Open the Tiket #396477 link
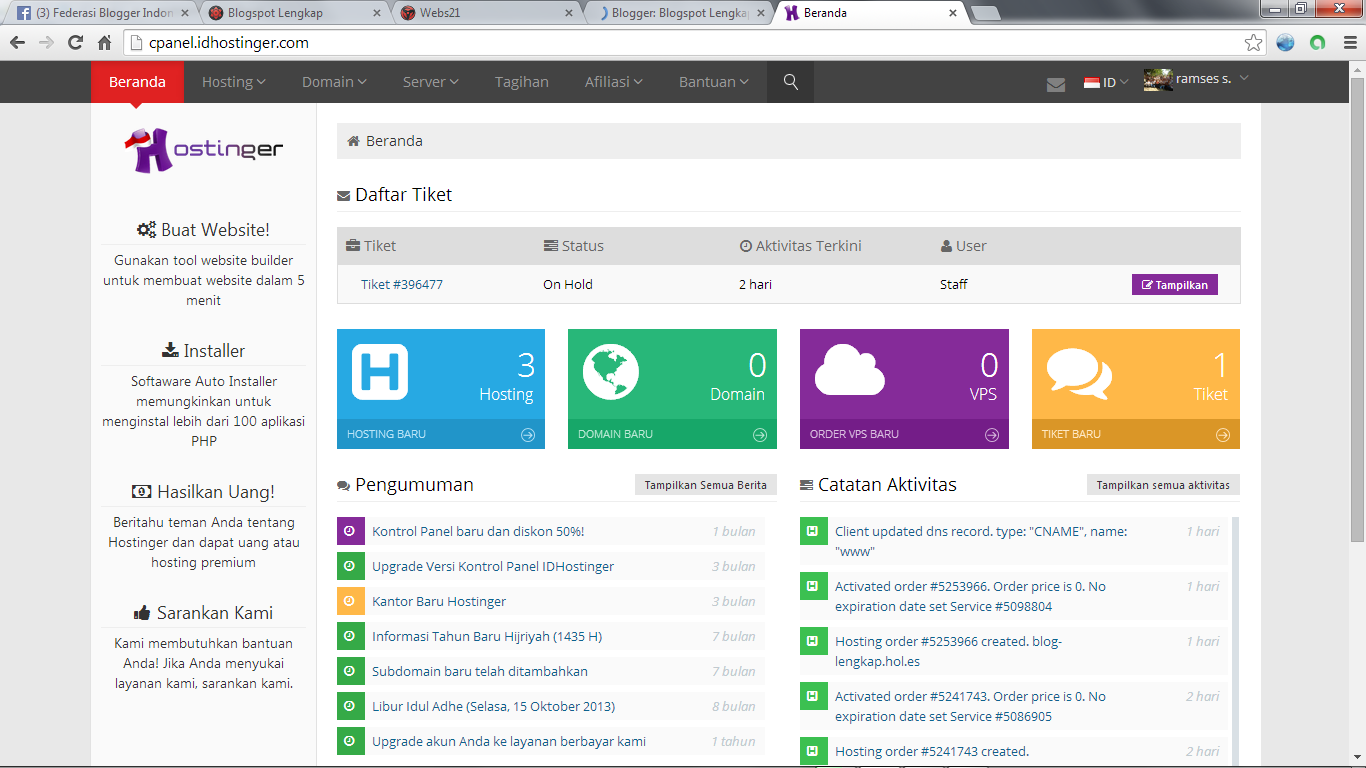 [x=402, y=285]
